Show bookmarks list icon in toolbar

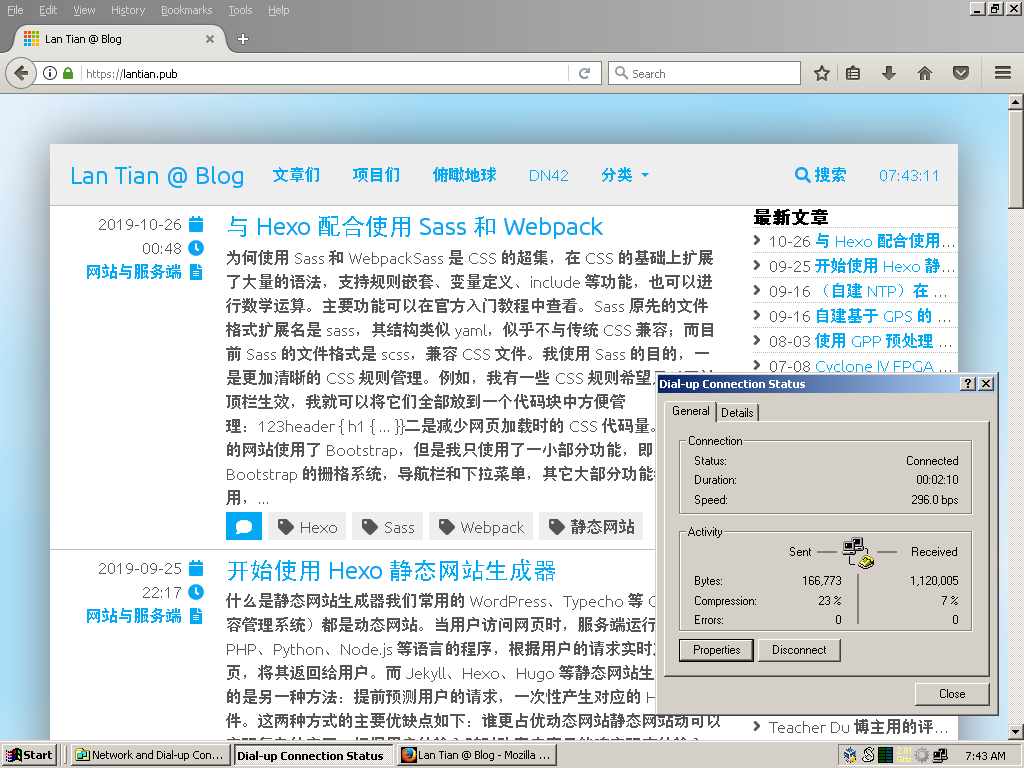pos(853,73)
